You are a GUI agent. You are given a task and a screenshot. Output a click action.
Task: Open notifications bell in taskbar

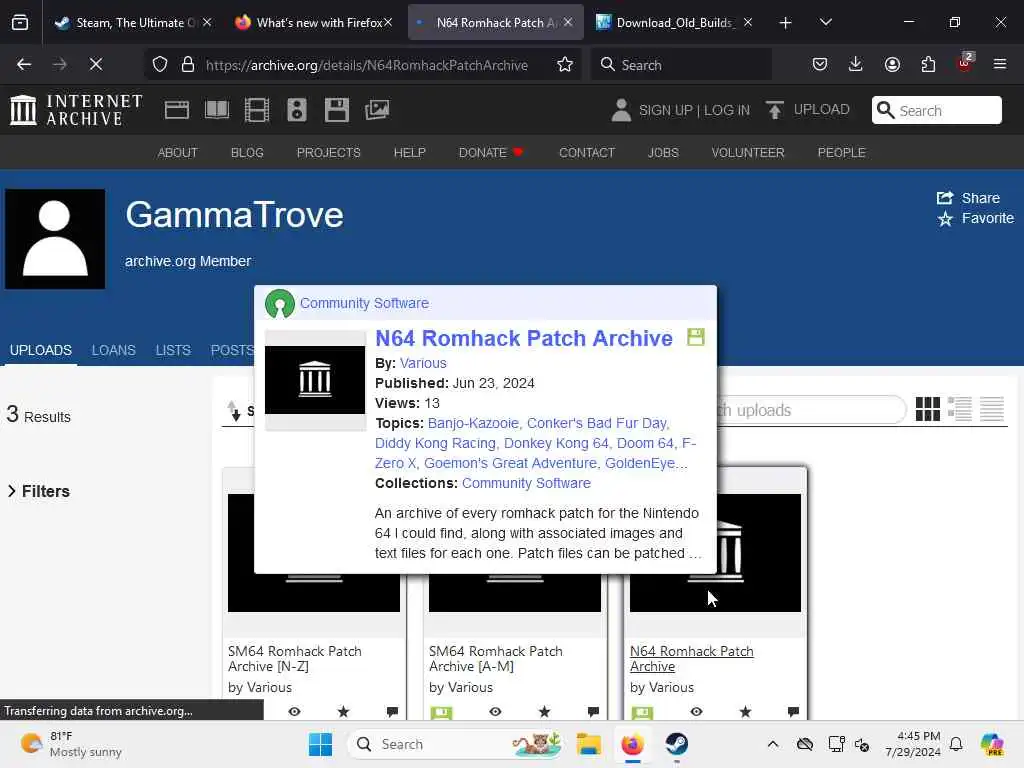(956, 744)
